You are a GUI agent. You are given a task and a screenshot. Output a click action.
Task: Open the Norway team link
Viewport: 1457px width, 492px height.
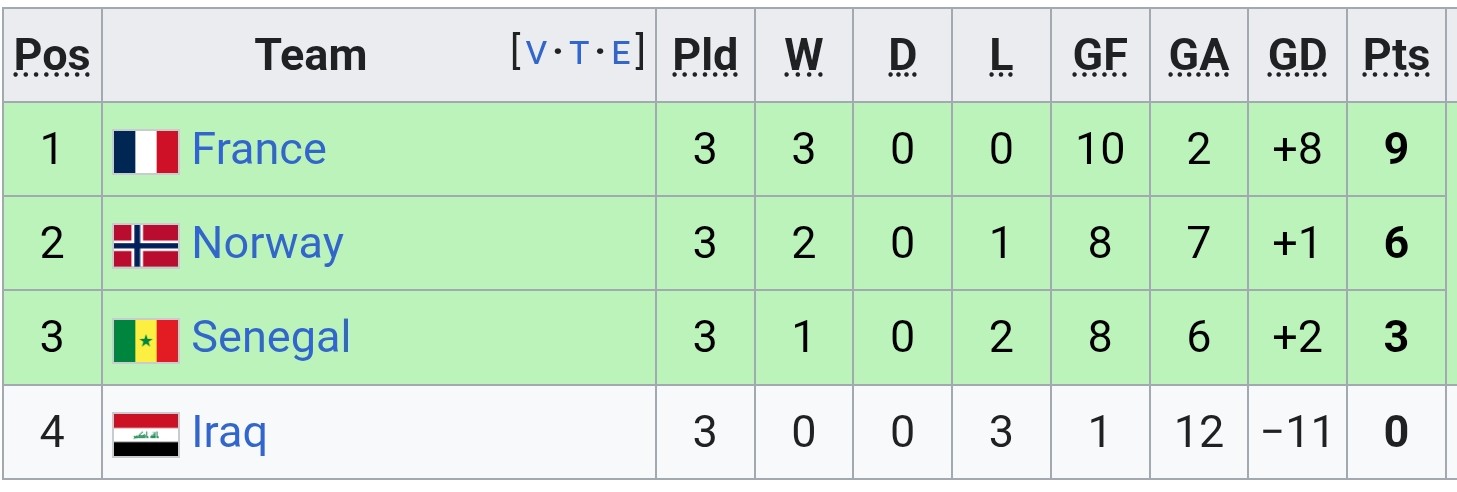pos(267,244)
